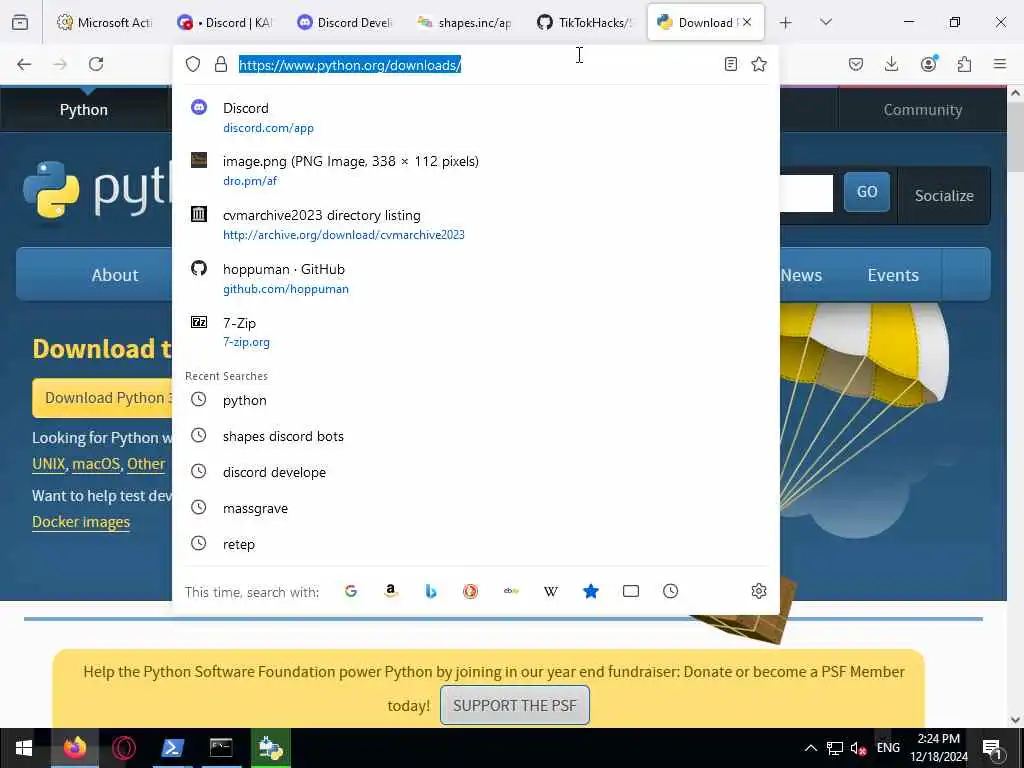1024x768 pixels.
Task: Choose recent search 'python'
Action: point(475,400)
